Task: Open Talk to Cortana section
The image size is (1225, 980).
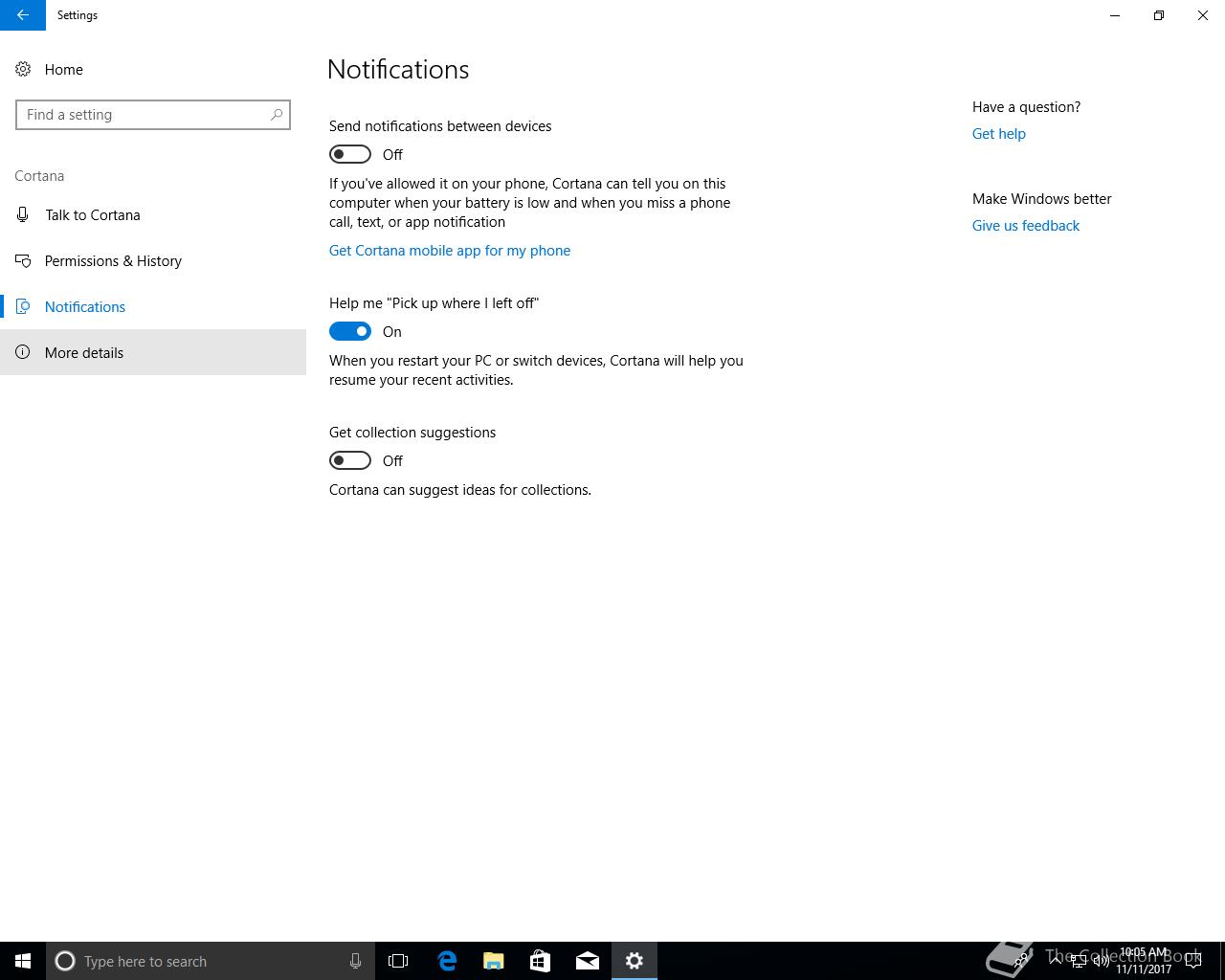Action: [153, 214]
